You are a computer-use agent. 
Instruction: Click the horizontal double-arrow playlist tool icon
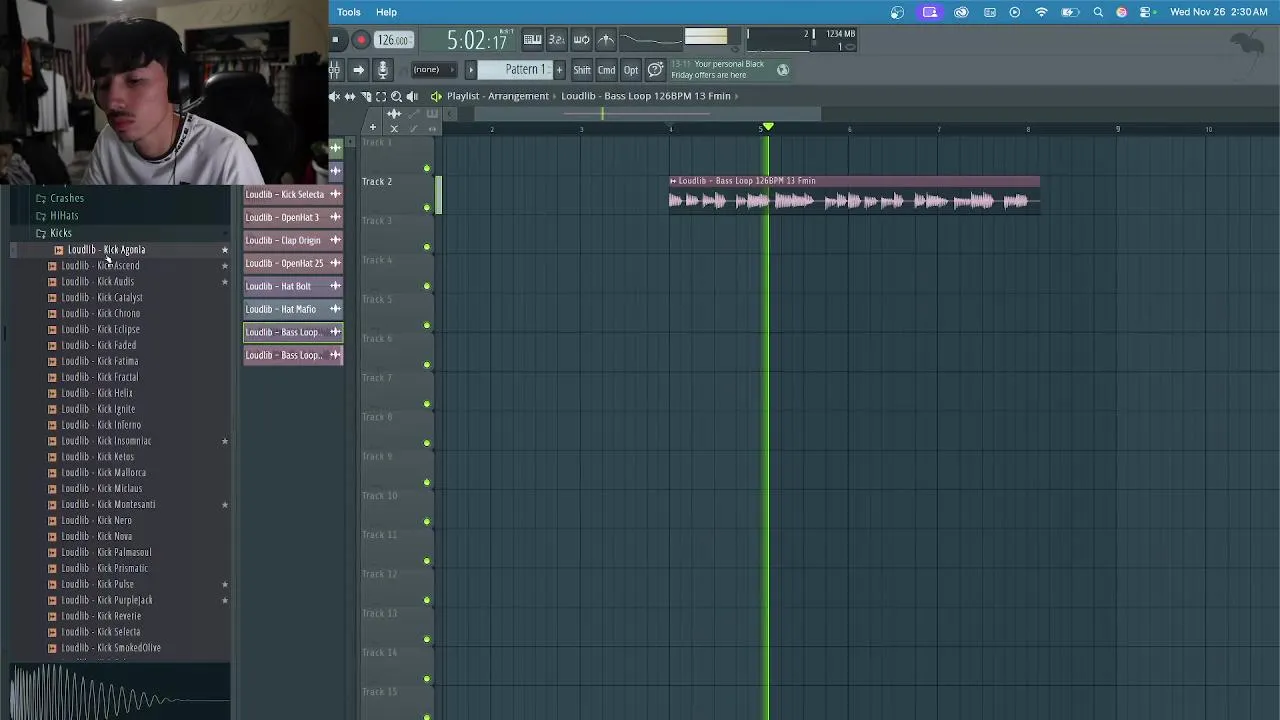click(350, 96)
